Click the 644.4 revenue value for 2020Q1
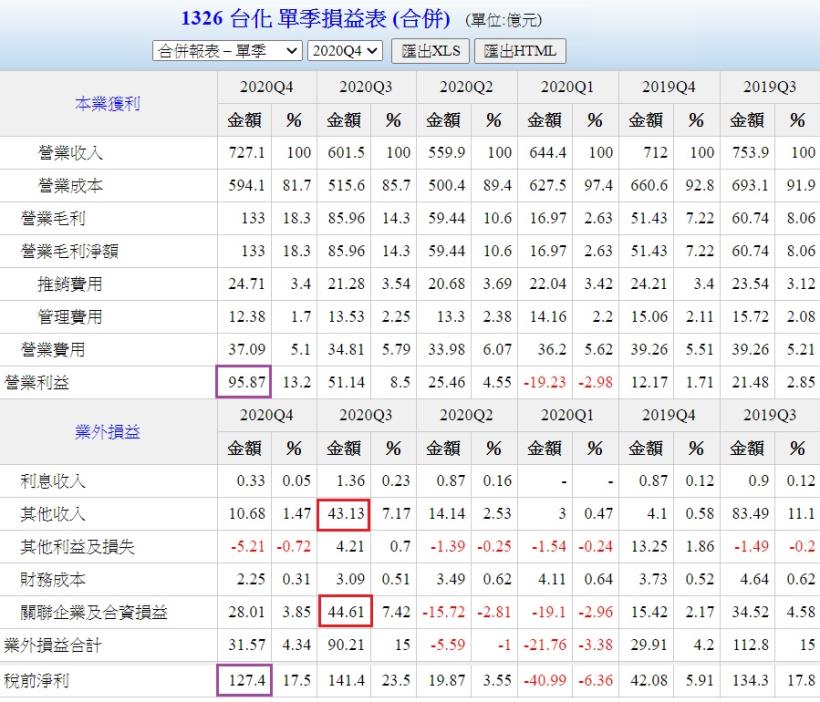This screenshot has width=820, height=702. 548,153
